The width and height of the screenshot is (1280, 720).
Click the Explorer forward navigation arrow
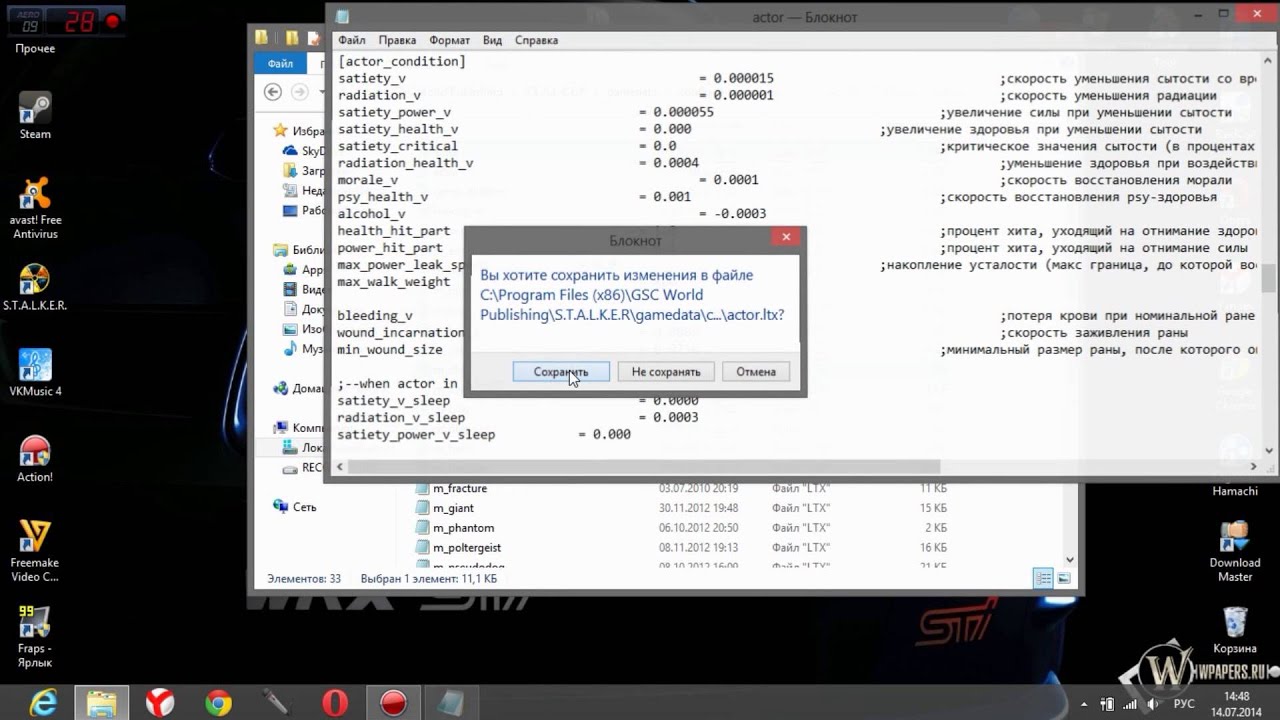pyautogui.click(x=299, y=91)
